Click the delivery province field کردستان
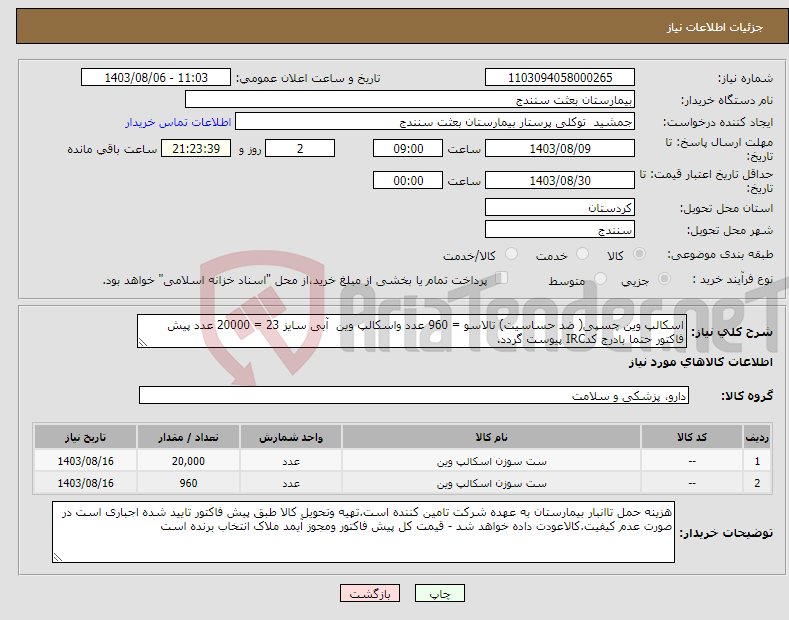Screen dimensions: 789x620 [x=560, y=207]
